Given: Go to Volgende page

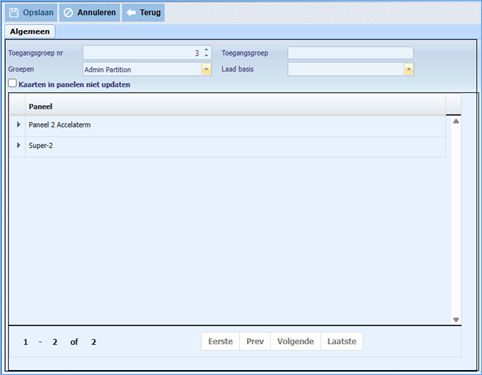Looking at the screenshot, I should [296, 341].
